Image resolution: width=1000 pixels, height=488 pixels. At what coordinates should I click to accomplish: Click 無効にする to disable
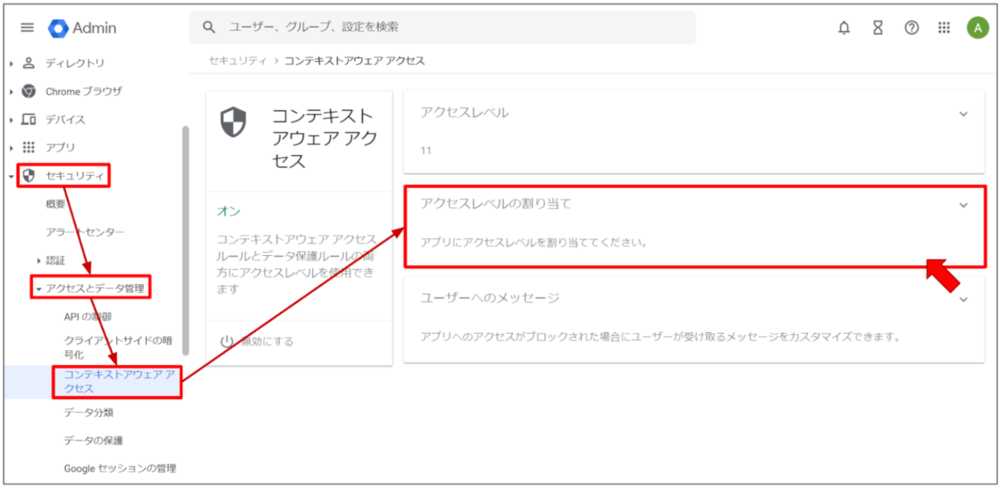[267, 341]
